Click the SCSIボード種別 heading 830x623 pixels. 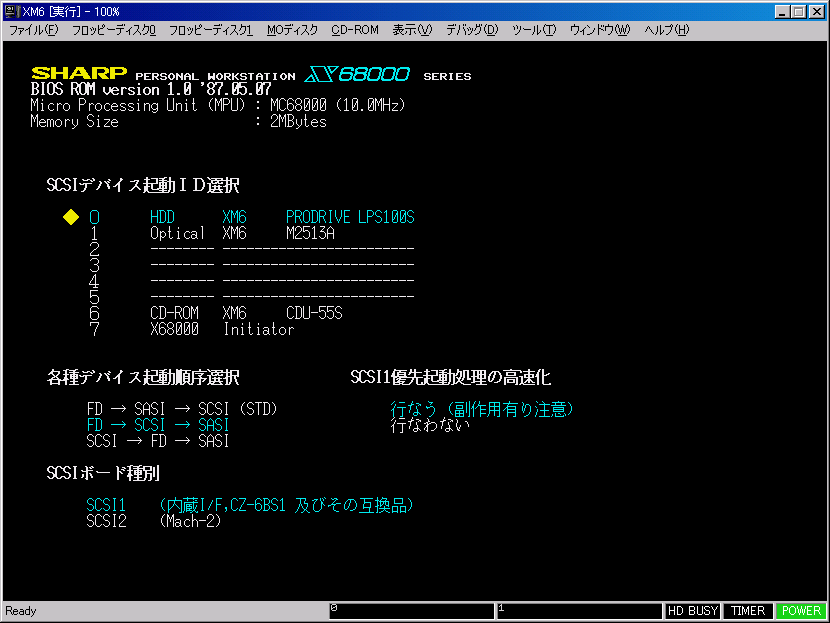103,473
